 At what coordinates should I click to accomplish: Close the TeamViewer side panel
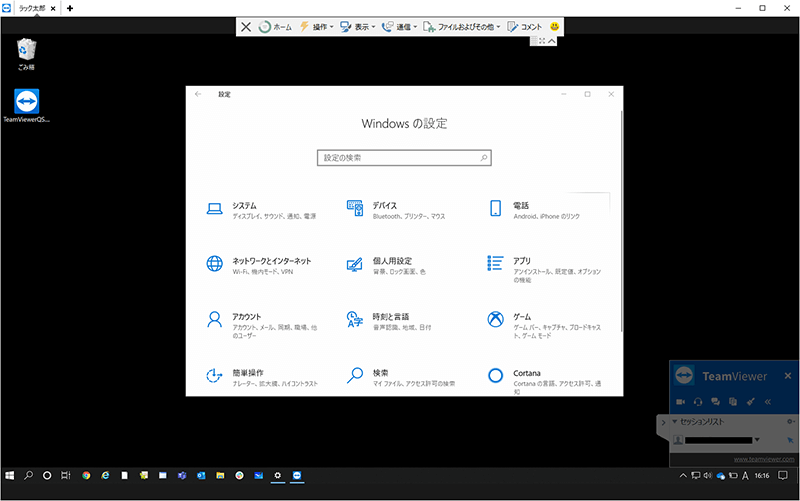coord(787,376)
